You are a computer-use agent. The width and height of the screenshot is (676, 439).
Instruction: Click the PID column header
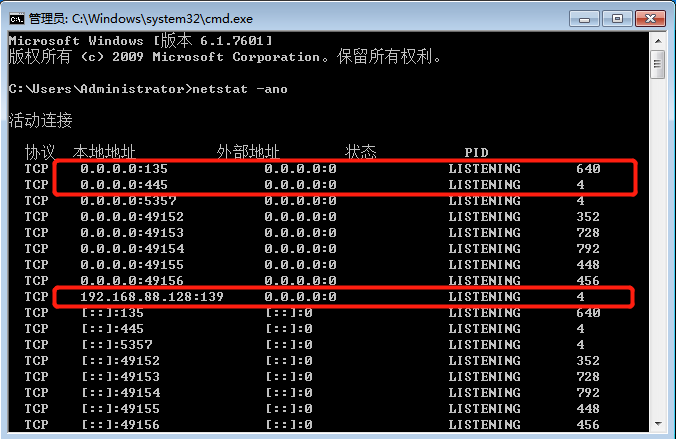tap(476, 152)
